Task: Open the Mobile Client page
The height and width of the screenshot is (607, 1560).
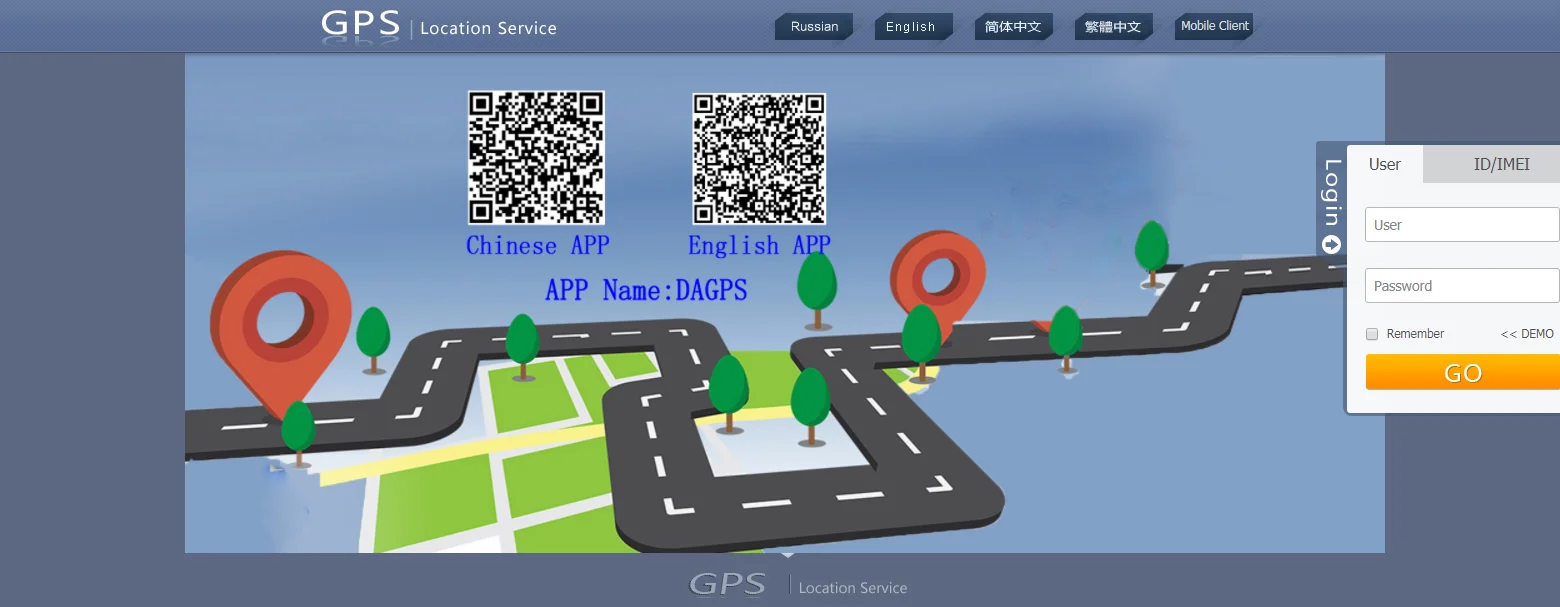Action: coord(1214,26)
